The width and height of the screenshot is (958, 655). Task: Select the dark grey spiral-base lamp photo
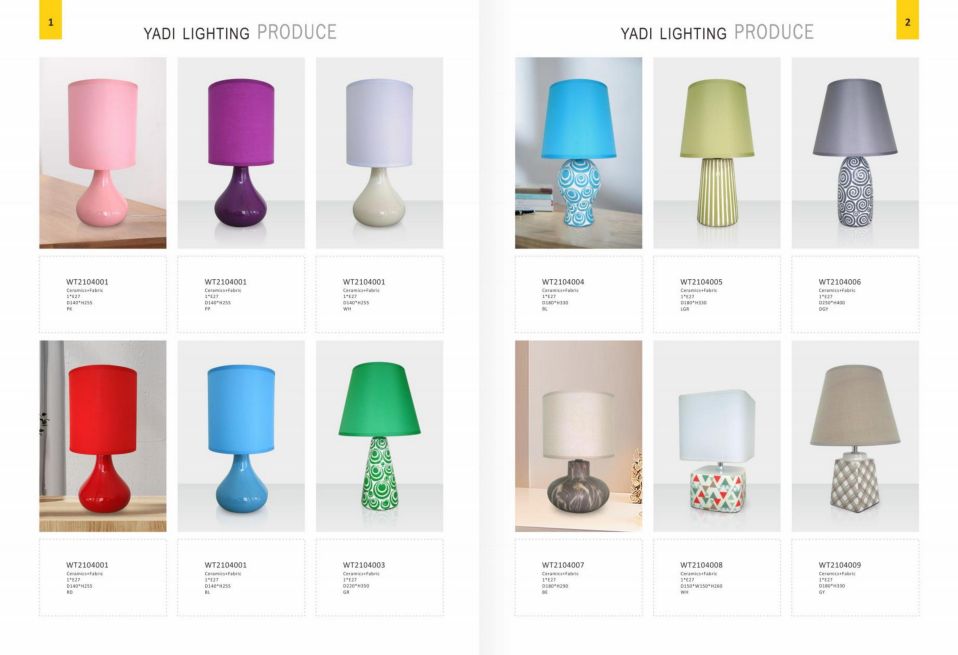click(x=855, y=153)
